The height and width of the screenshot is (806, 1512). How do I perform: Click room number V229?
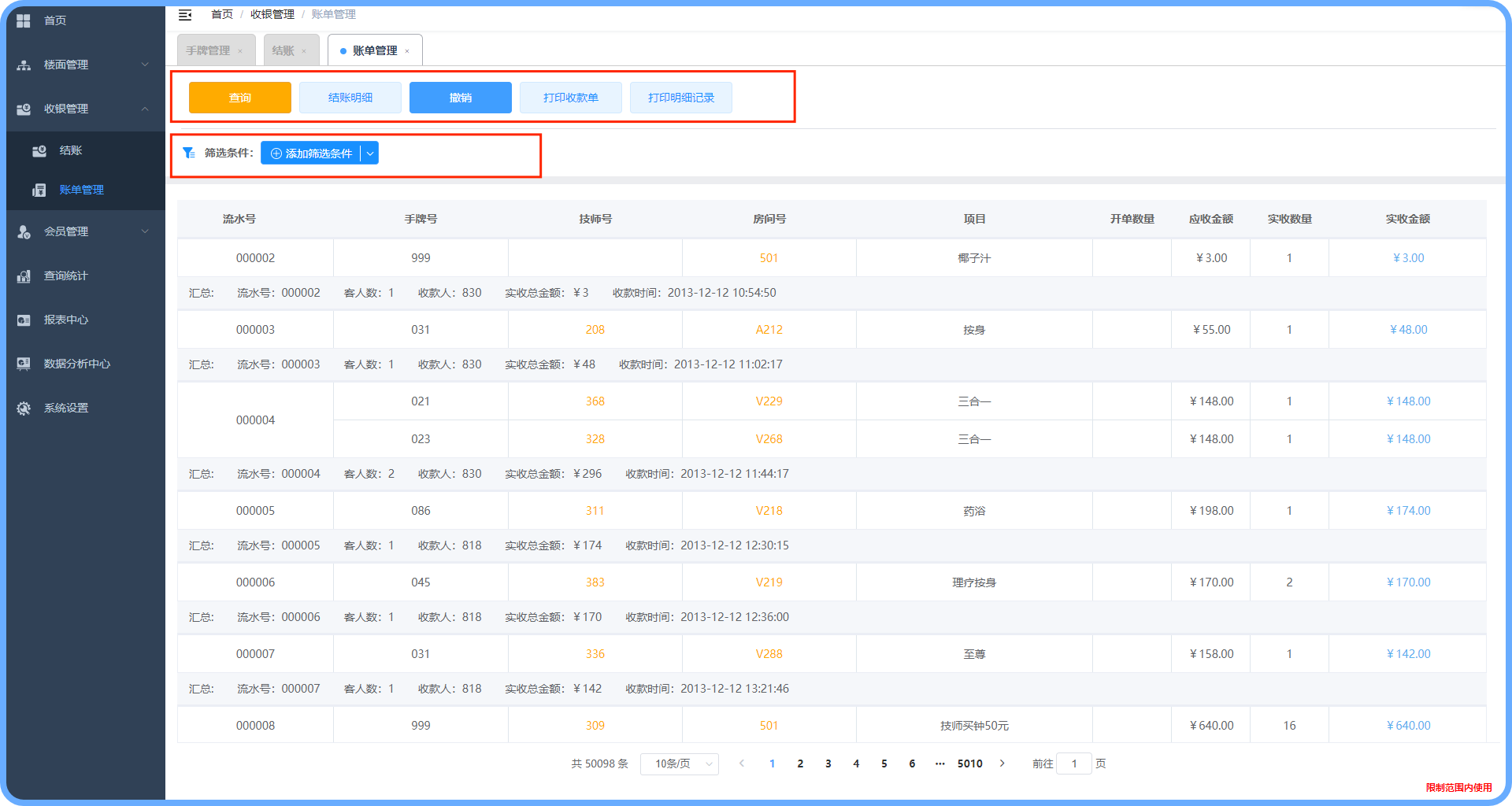tap(769, 401)
